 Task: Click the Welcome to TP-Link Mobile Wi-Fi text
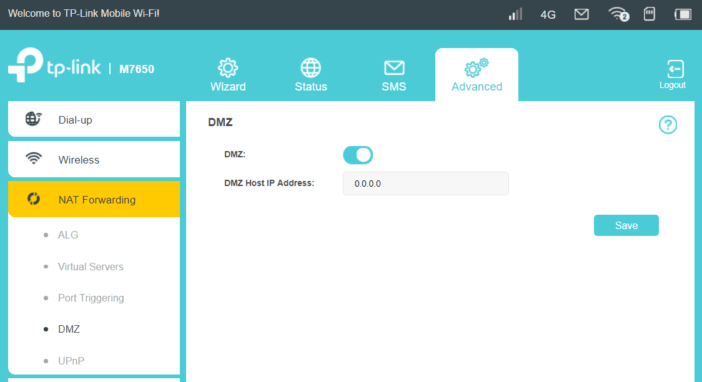pyautogui.click(x=84, y=13)
